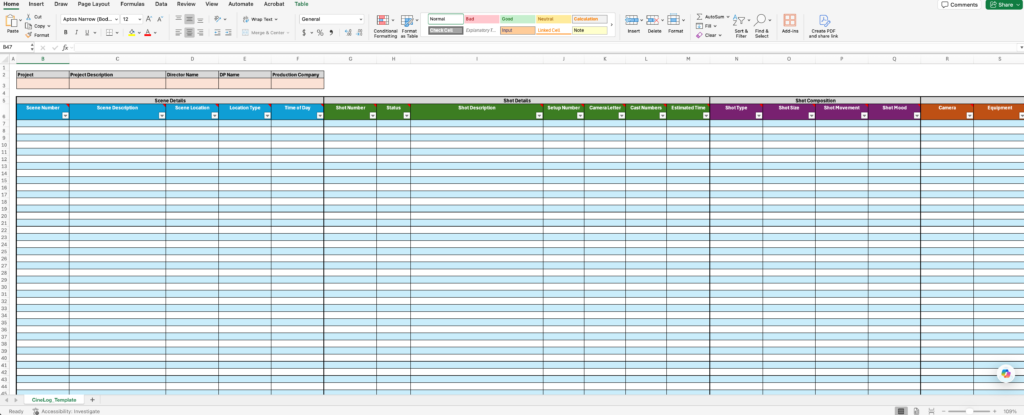Click the percent style icon
The width and height of the screenshot is (1024, 415).
pyautogui.click(x=320, y=32)
